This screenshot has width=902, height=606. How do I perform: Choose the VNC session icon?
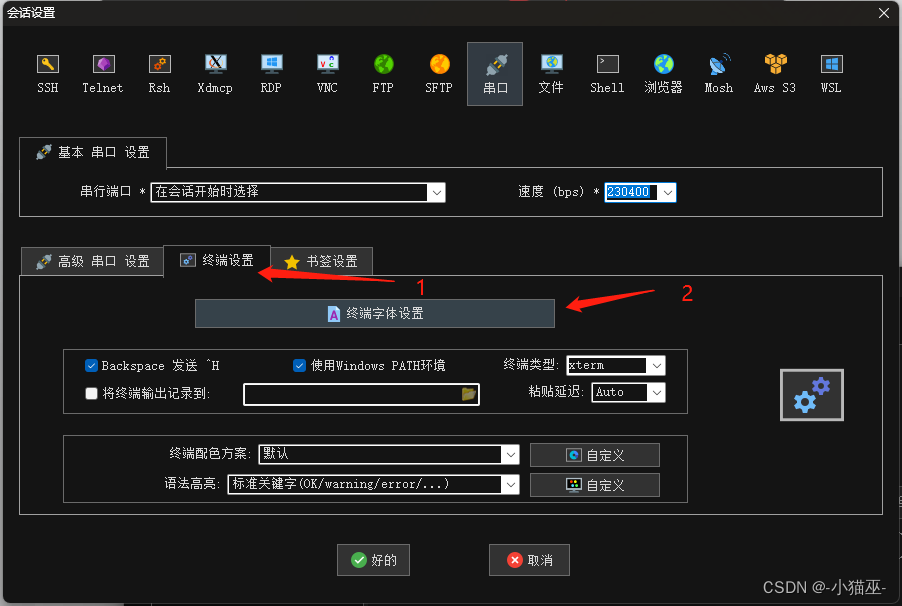327,74
